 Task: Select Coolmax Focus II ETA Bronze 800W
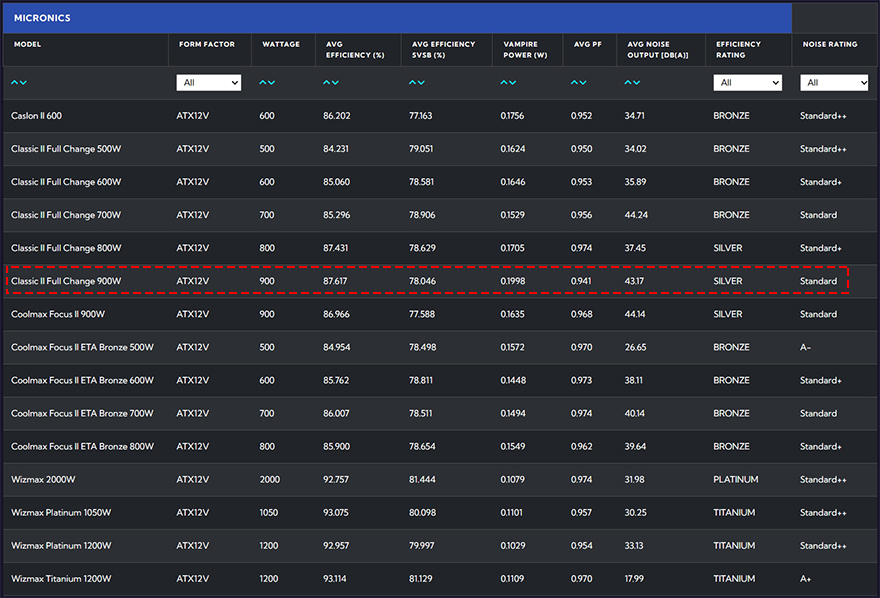click(x=82, y=447)
